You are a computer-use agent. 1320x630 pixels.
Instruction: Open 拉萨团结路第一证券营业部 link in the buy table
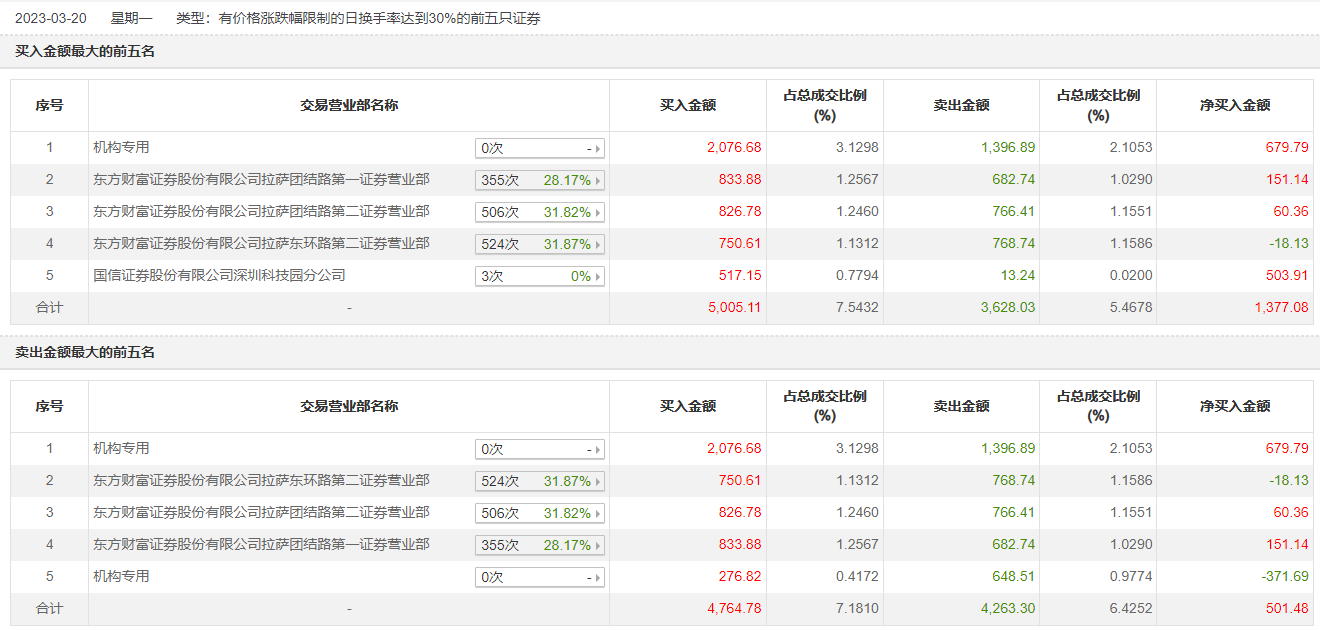coord(261,179)
